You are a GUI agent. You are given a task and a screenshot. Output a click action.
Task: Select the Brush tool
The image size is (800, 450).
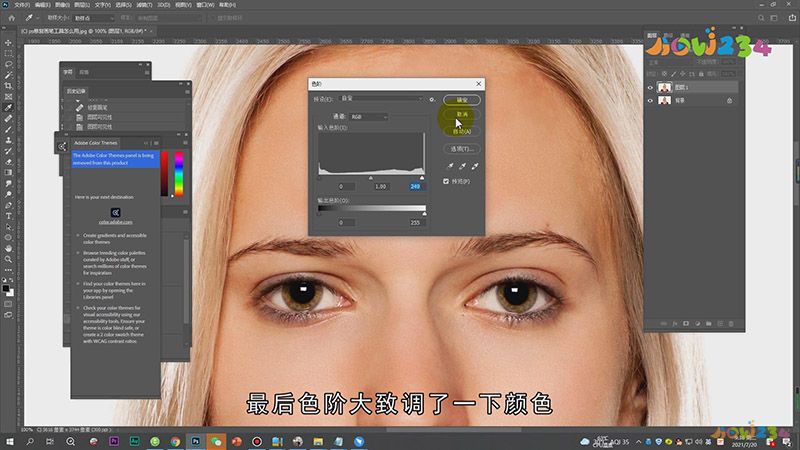point(8,129)
